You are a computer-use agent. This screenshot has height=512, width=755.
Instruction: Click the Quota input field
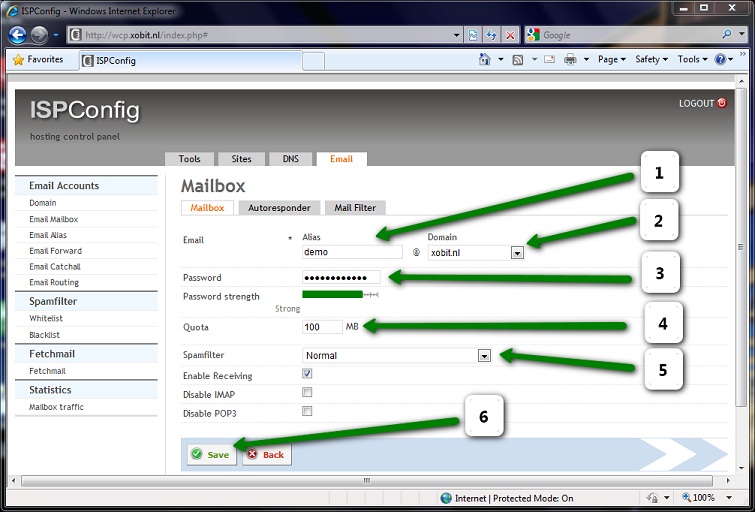(322, 327)
